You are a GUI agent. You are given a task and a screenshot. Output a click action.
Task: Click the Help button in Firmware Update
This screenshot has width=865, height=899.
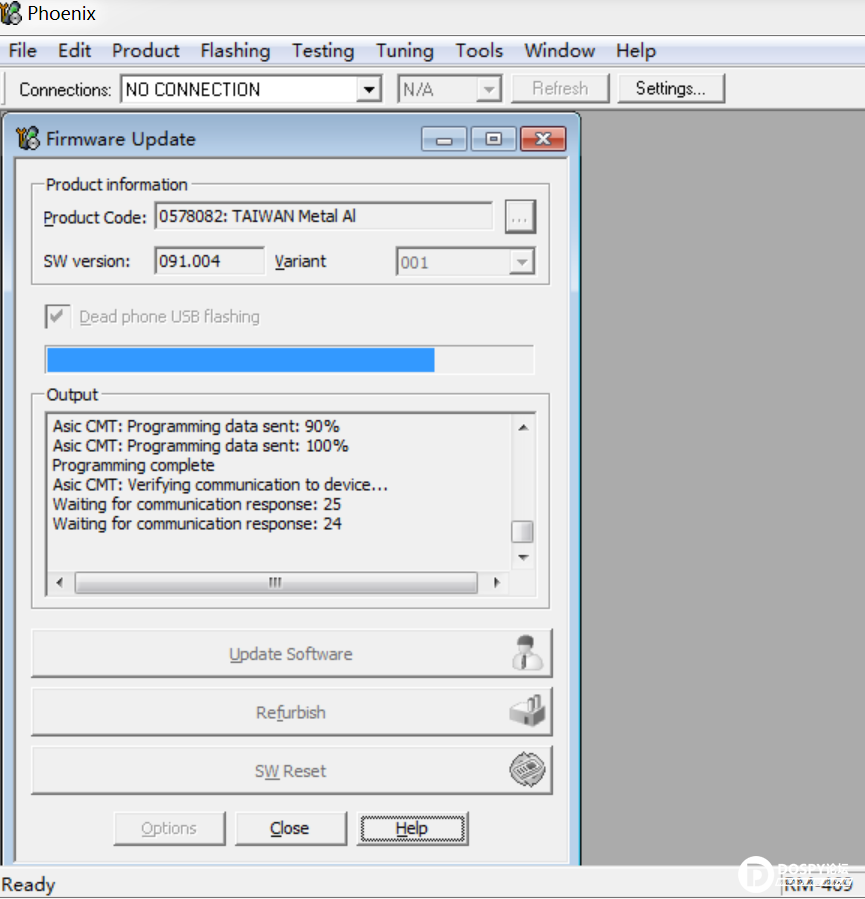pos(412,828)
